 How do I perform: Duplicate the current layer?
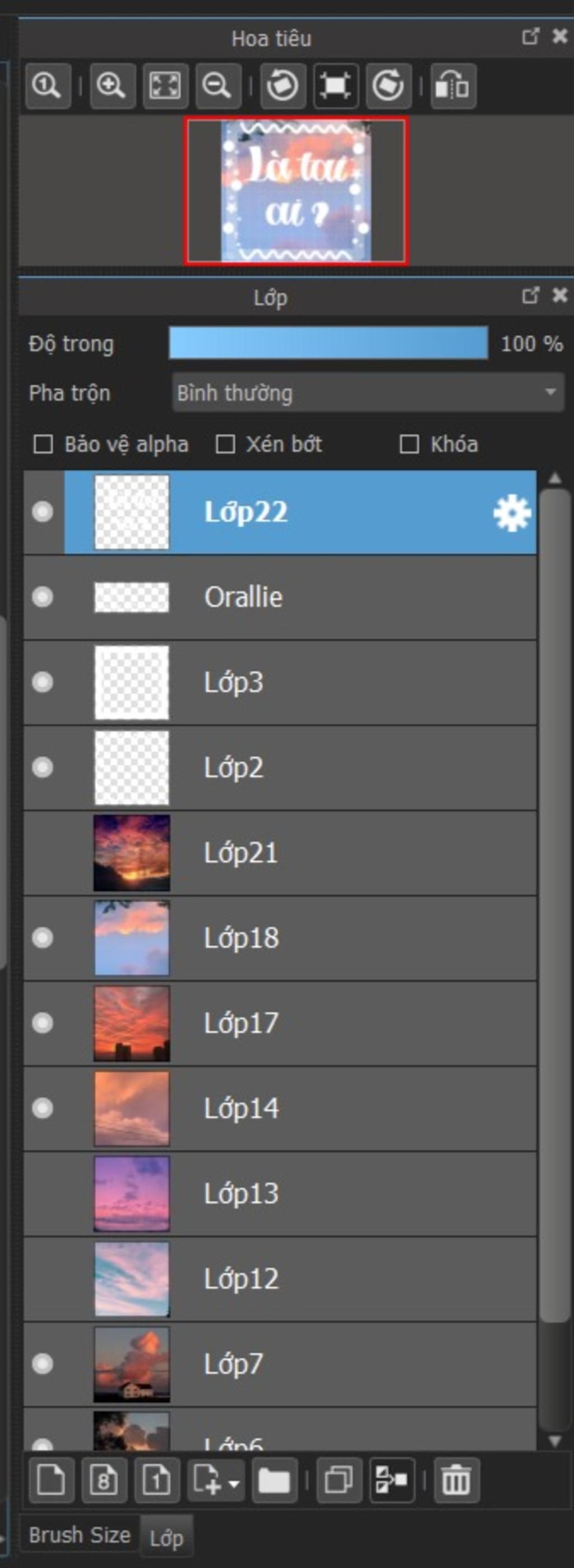coord(339,1479)
